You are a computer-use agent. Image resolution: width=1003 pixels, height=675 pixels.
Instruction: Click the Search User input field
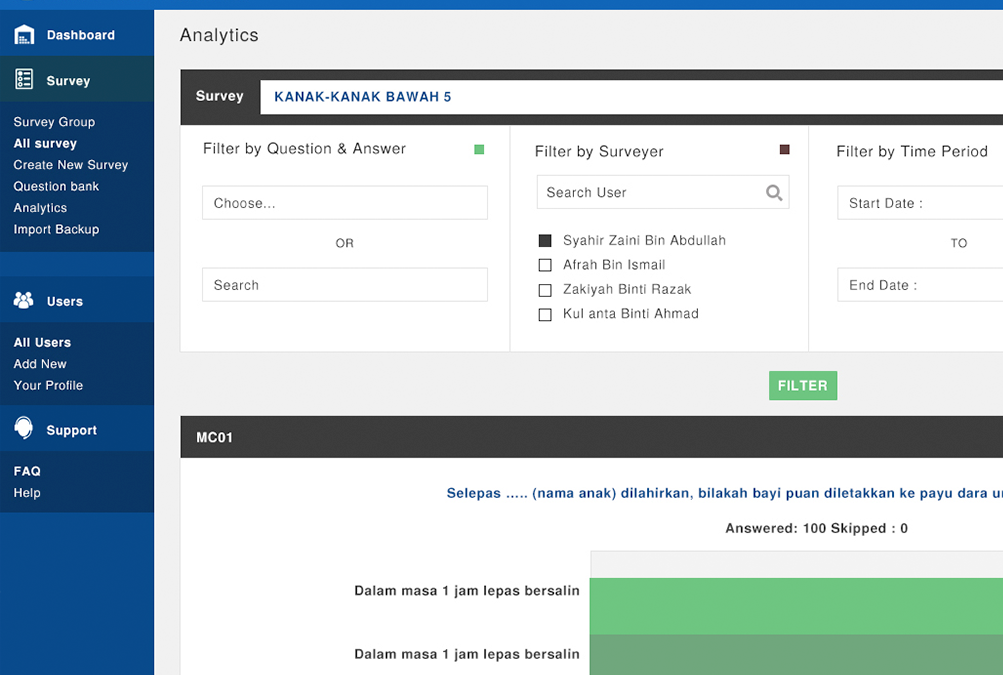(x=663, y=192)
